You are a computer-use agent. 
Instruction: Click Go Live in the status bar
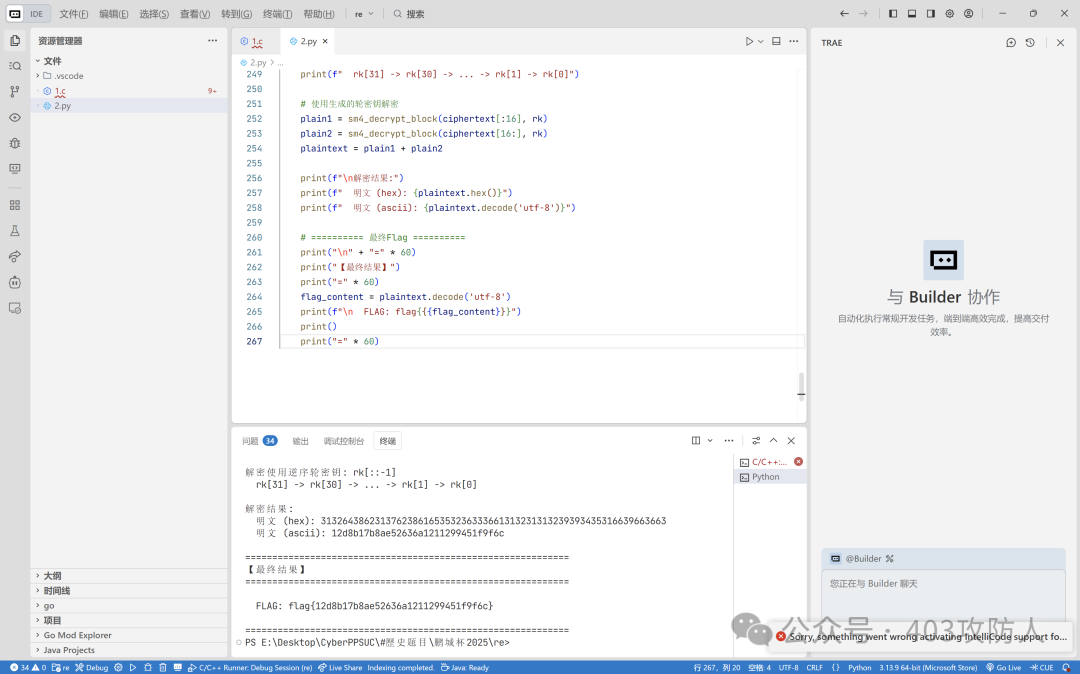1003,667
